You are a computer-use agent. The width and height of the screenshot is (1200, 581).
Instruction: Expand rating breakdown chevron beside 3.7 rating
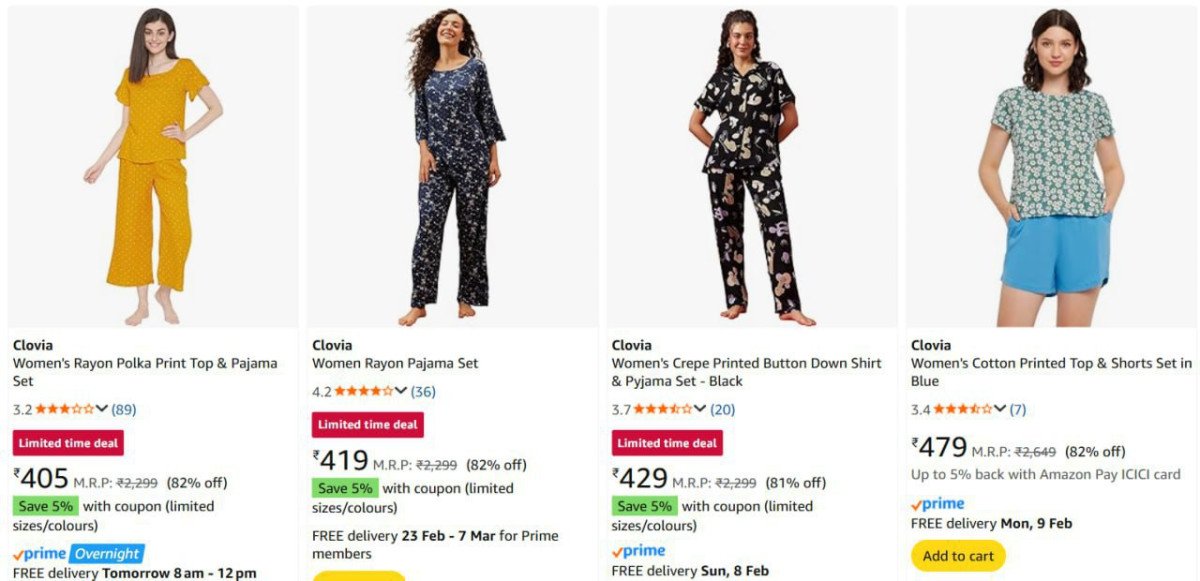(701, 409)
